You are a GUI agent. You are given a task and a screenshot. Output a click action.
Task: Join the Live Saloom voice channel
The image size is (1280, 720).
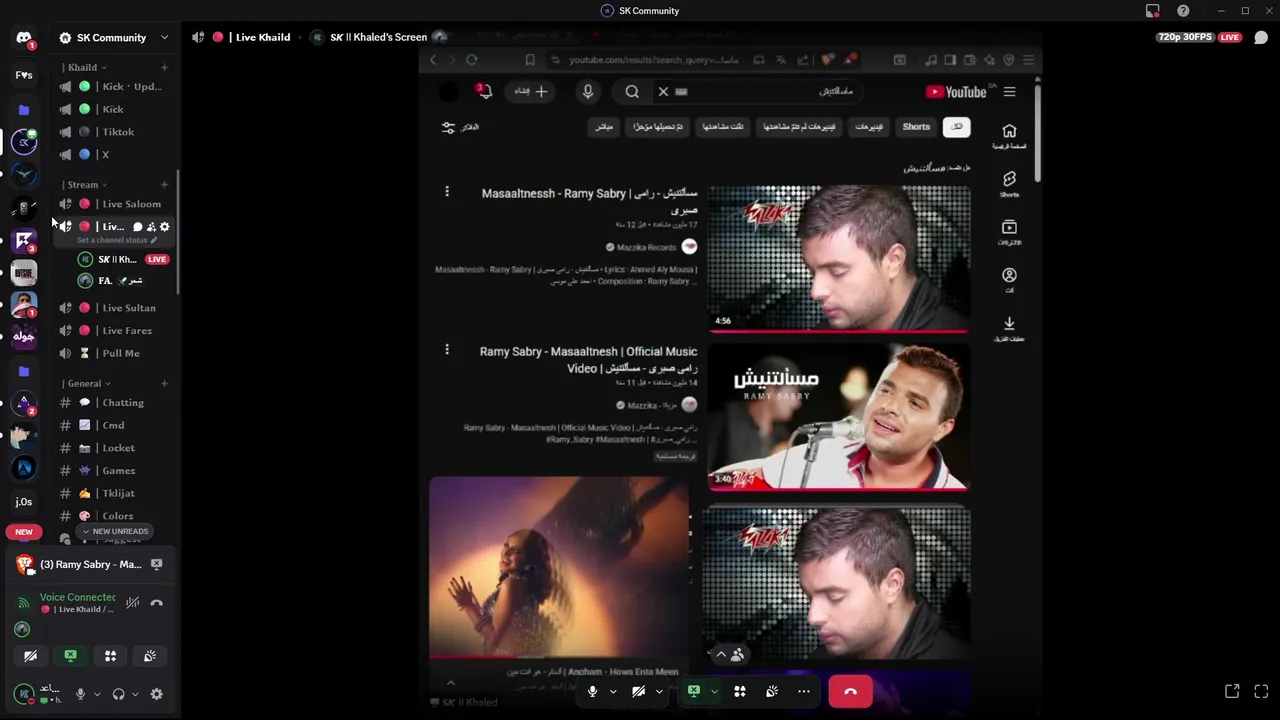pos(114,204)
